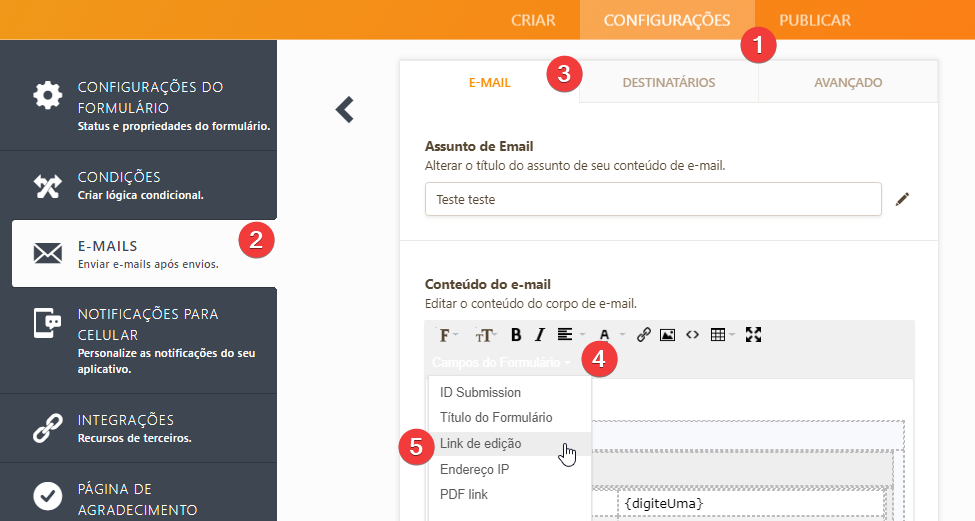975x521 pixels.
Task: Click the Assunto de Email input field
Action: click(653, 199)
